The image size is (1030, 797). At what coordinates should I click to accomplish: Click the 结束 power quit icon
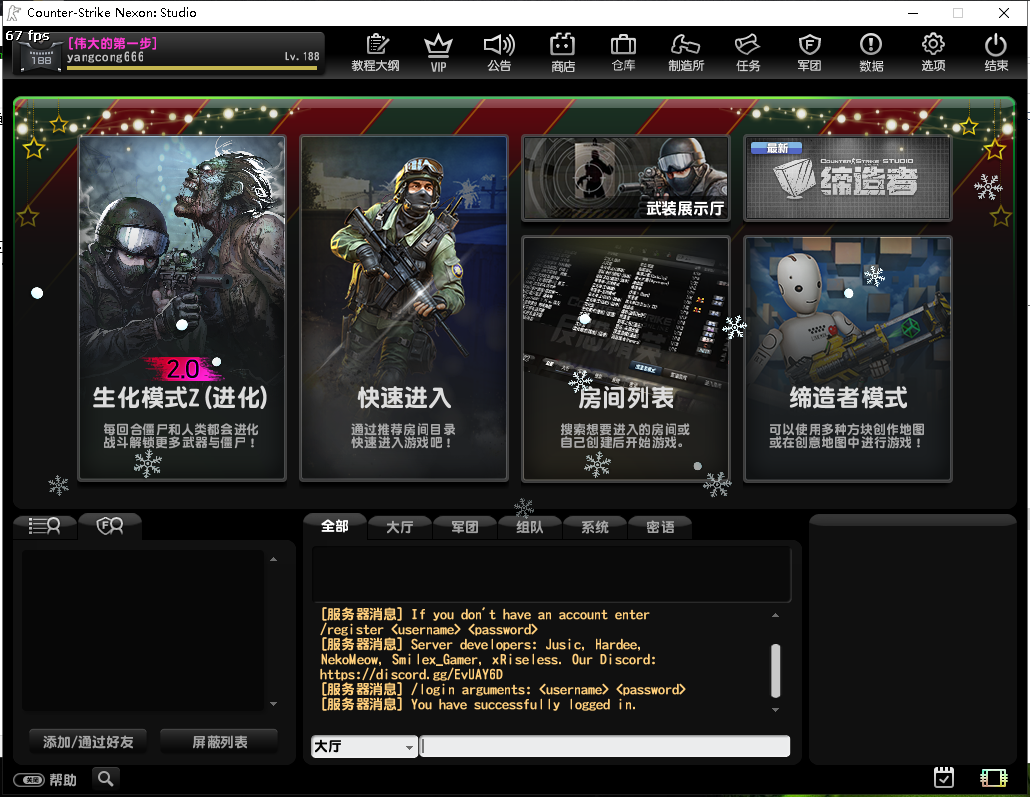point(996,53)
